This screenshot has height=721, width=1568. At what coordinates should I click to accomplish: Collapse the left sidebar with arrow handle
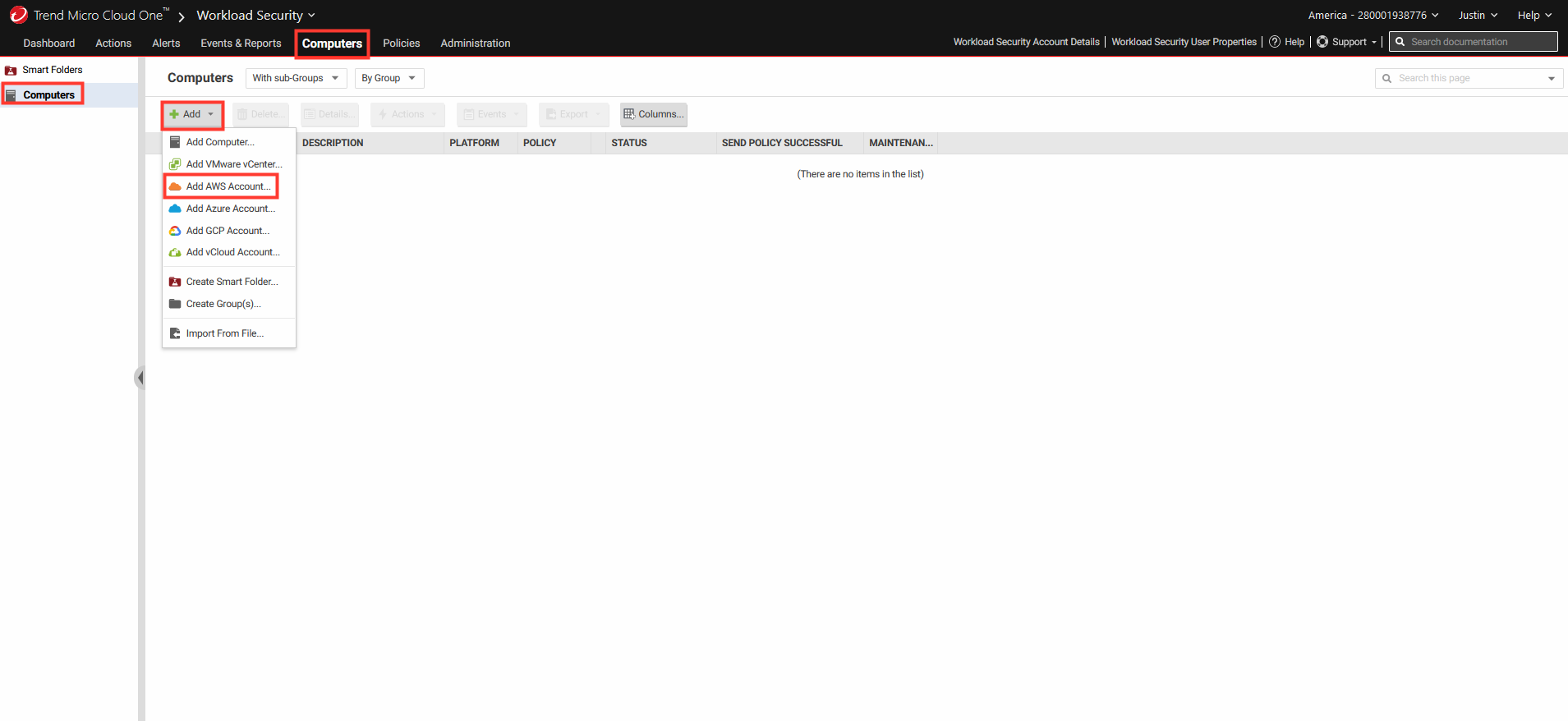point(140,378)
